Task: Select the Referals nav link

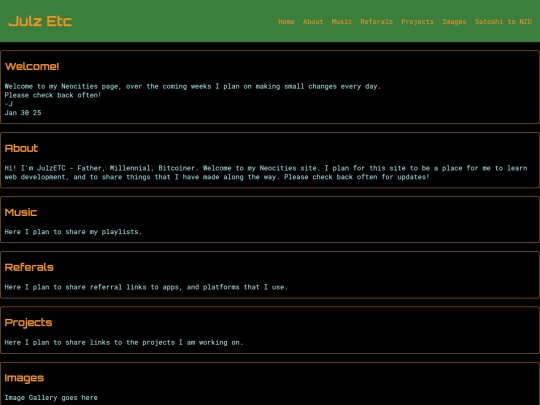Action: coord(376,22)
